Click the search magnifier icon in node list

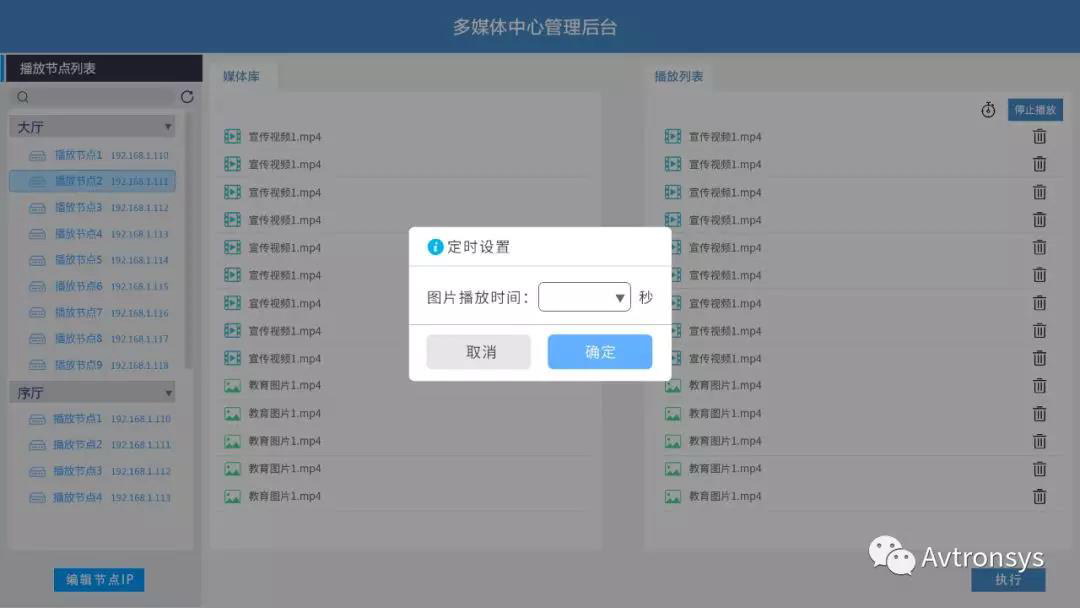[x=23, y=97]
